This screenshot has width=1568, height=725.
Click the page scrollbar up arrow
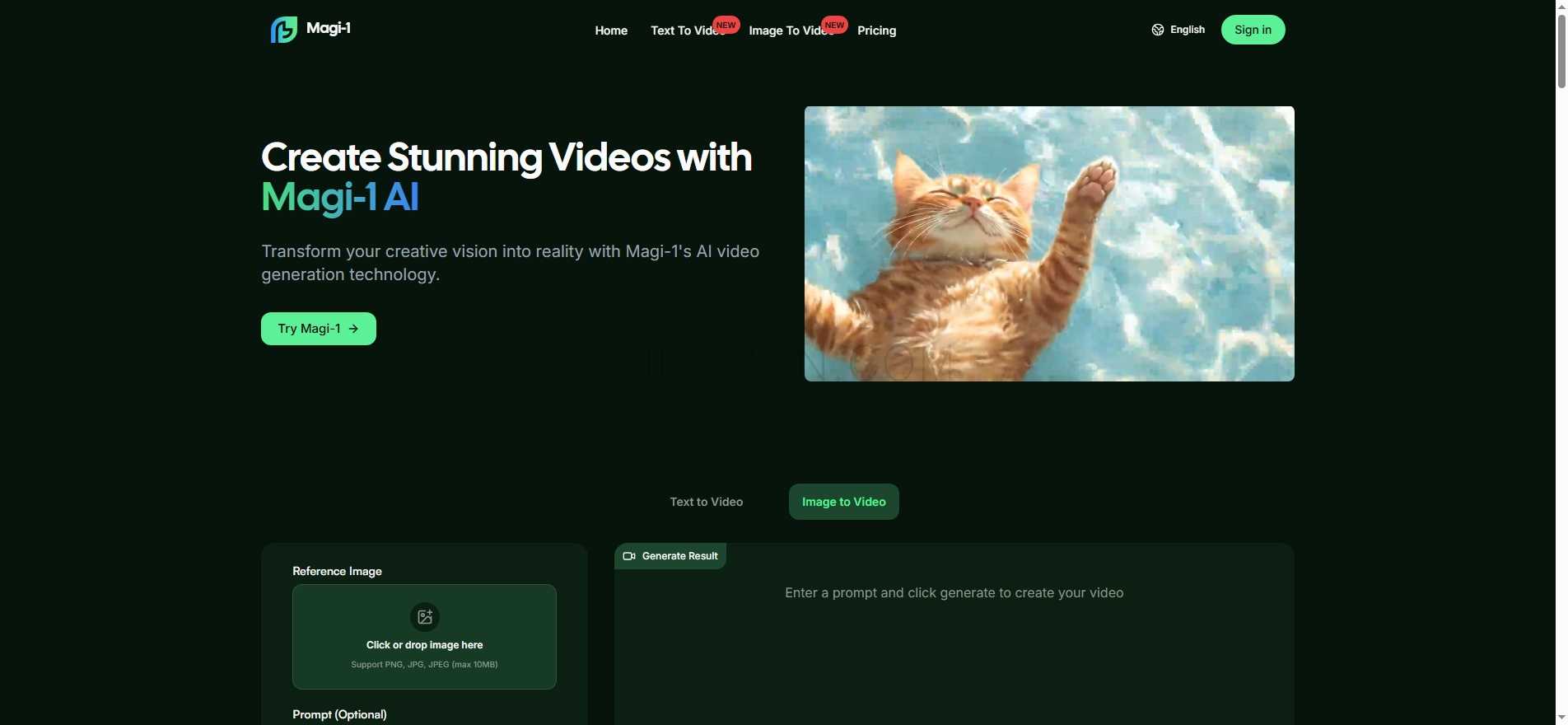(x=1561, y=7)
